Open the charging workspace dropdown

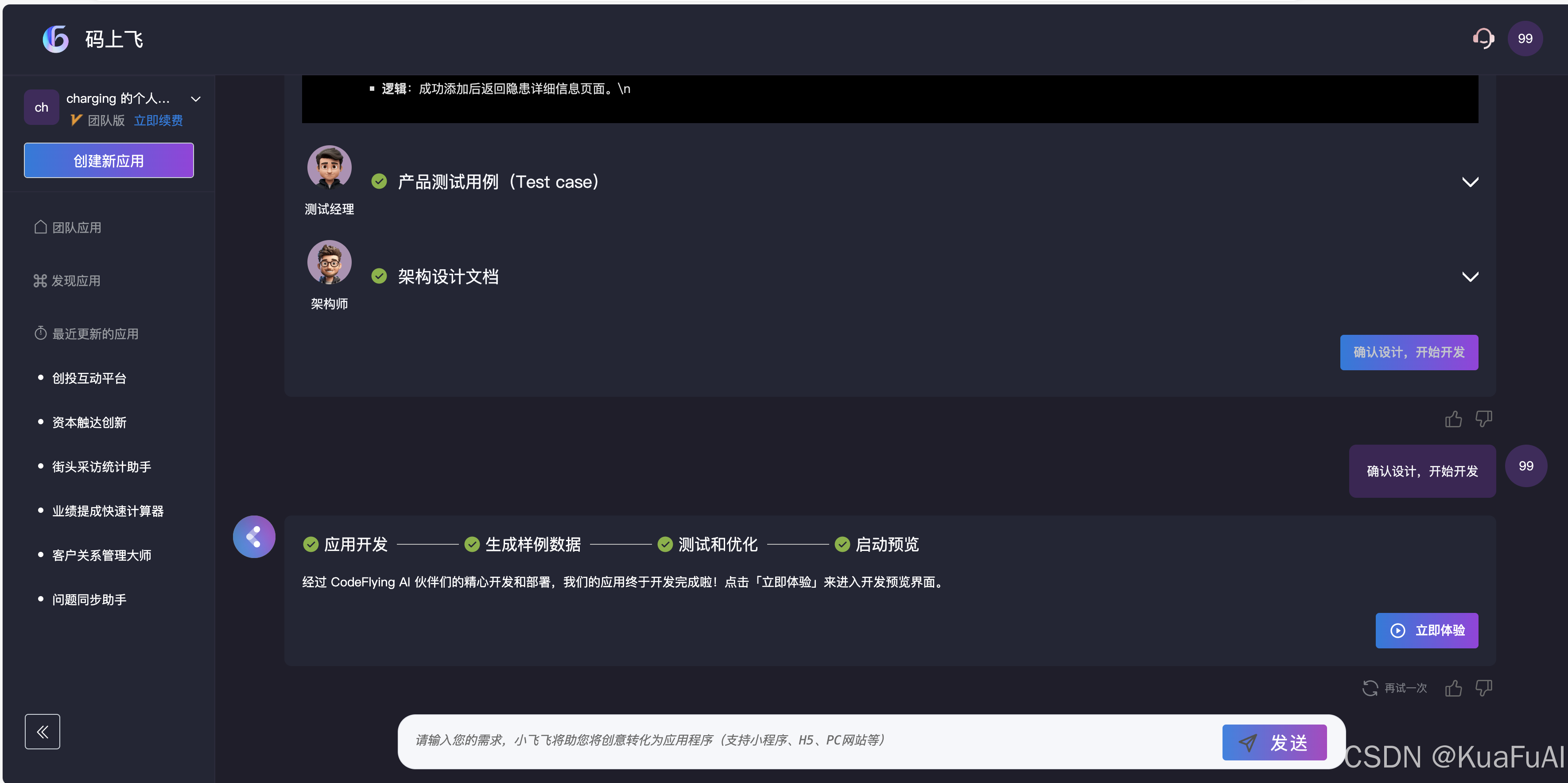195,99
